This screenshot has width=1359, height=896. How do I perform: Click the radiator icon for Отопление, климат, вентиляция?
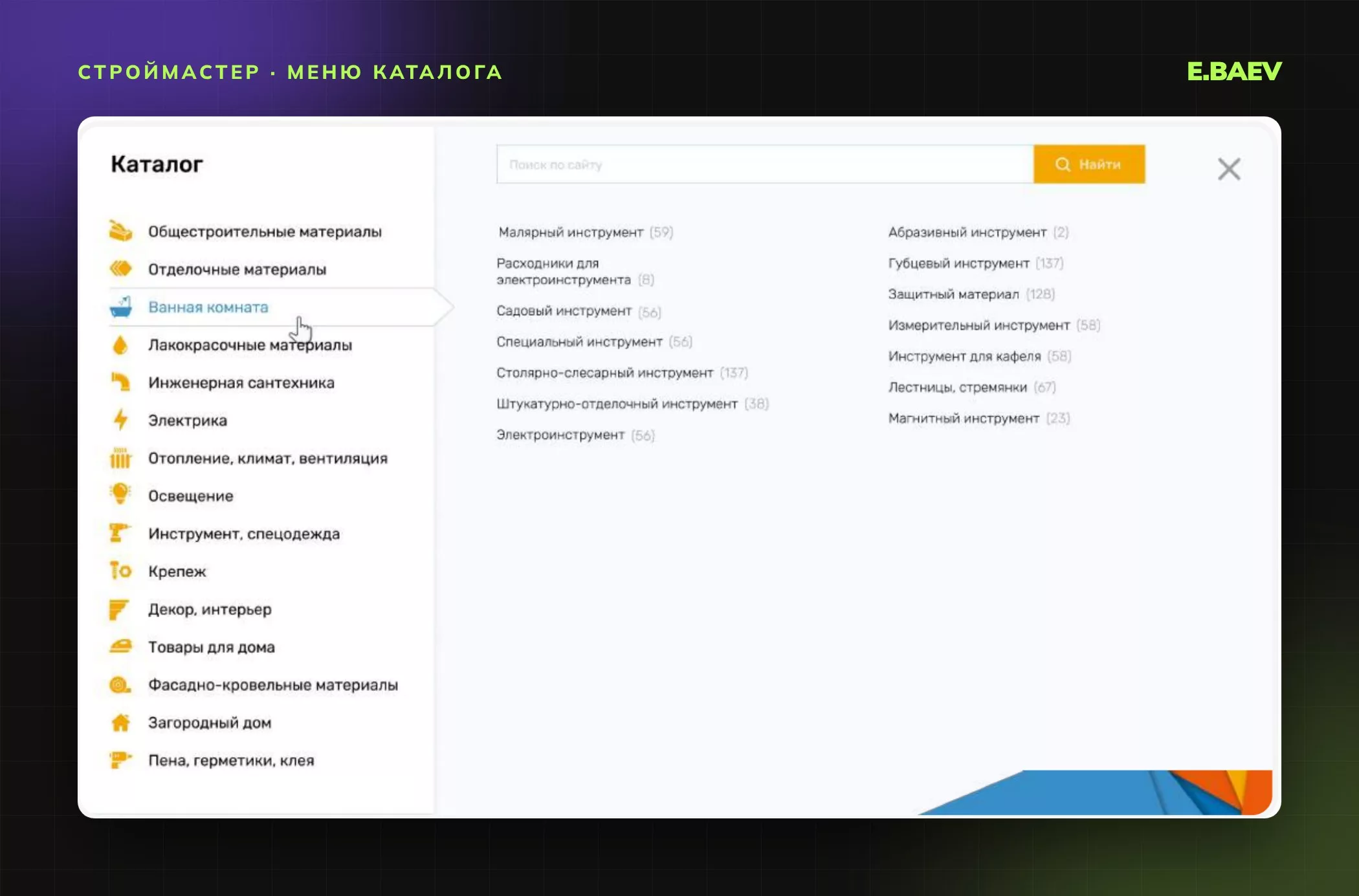tap(120, 457)
